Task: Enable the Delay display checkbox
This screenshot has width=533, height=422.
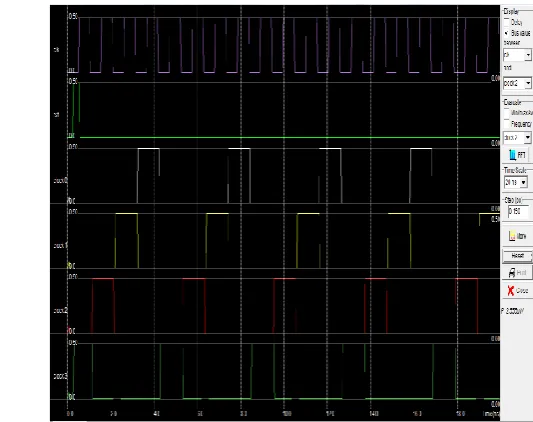Action: point(506,22)
